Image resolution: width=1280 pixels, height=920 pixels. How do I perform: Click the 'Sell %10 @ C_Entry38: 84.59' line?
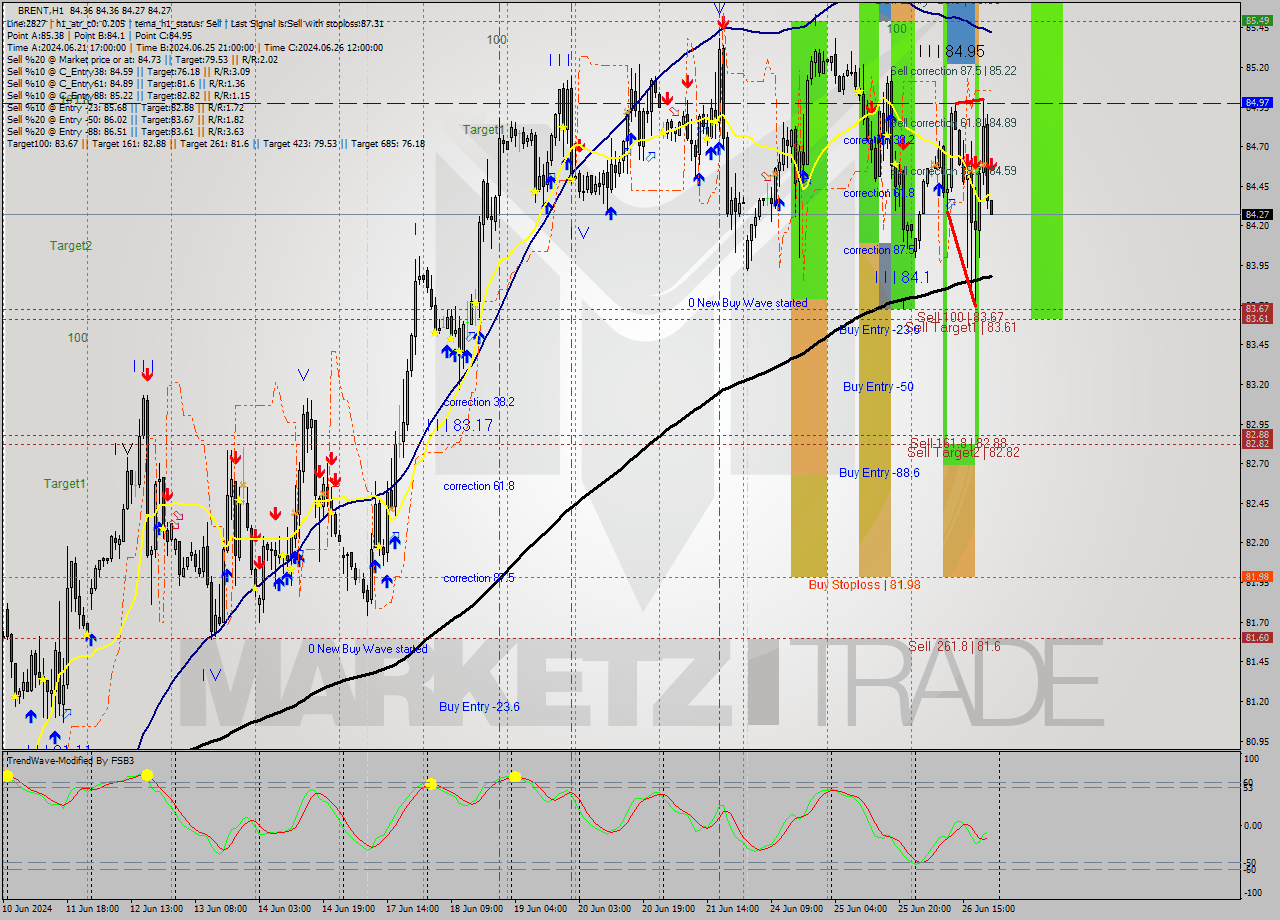tap(128, 71)
